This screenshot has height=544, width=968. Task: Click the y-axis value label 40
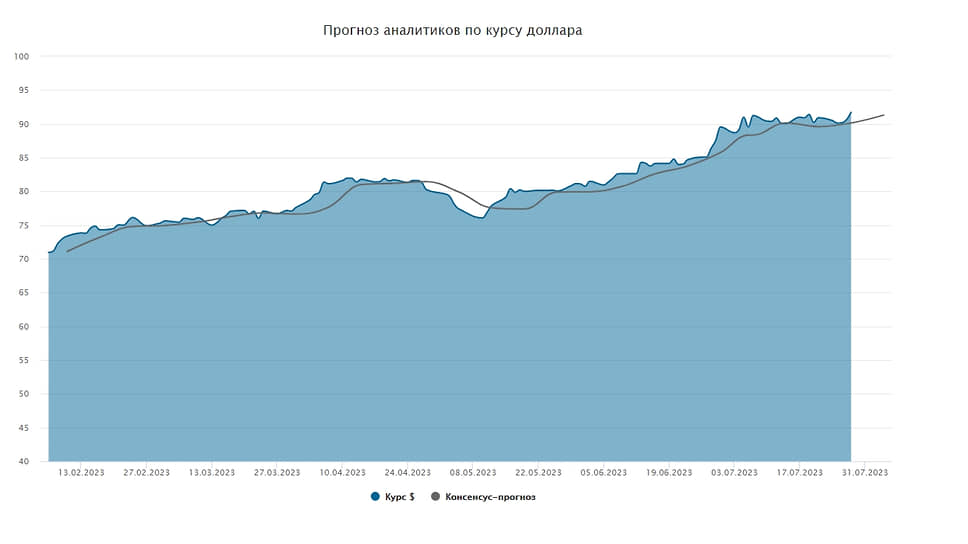coord(23,461)
